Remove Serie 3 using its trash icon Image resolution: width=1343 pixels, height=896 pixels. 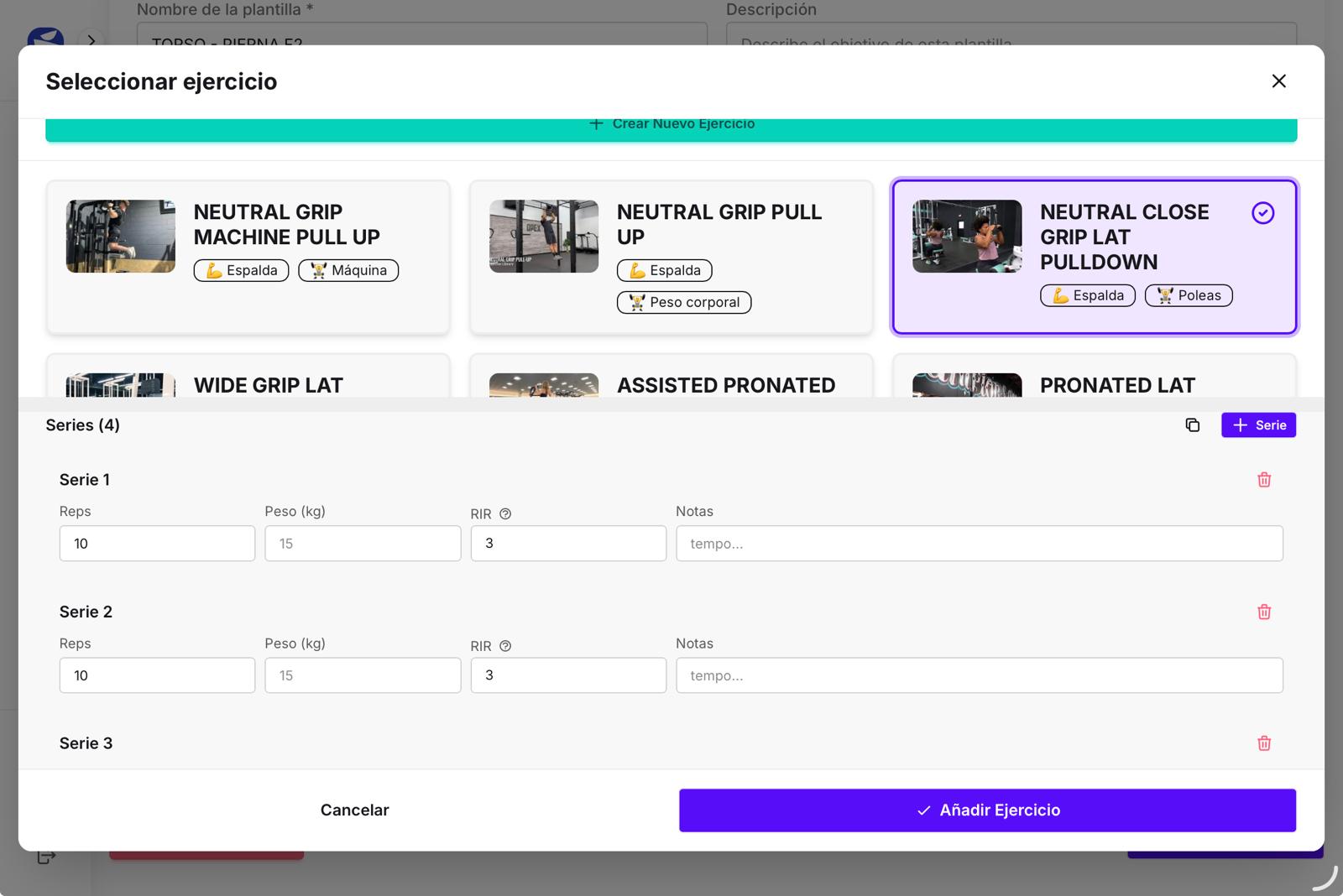click(1265, 742)
